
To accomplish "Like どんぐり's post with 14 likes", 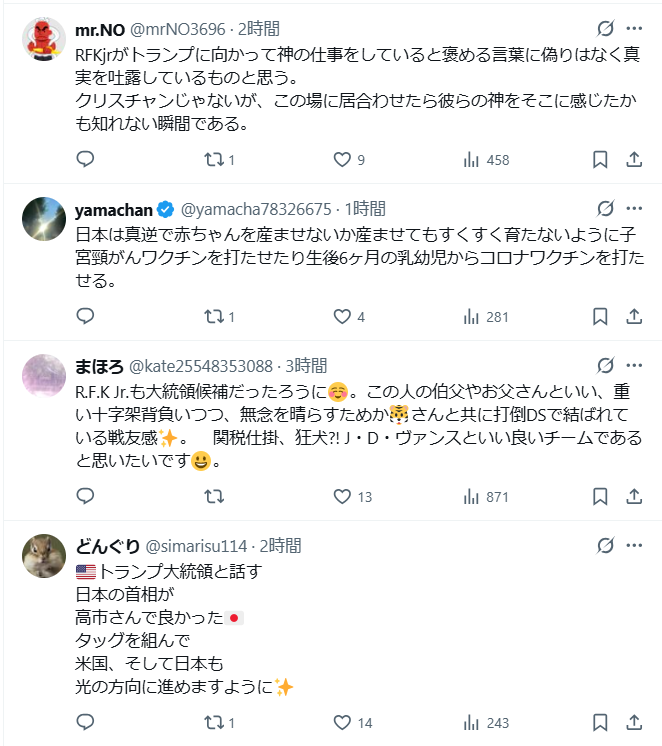I will coord(342,722).
